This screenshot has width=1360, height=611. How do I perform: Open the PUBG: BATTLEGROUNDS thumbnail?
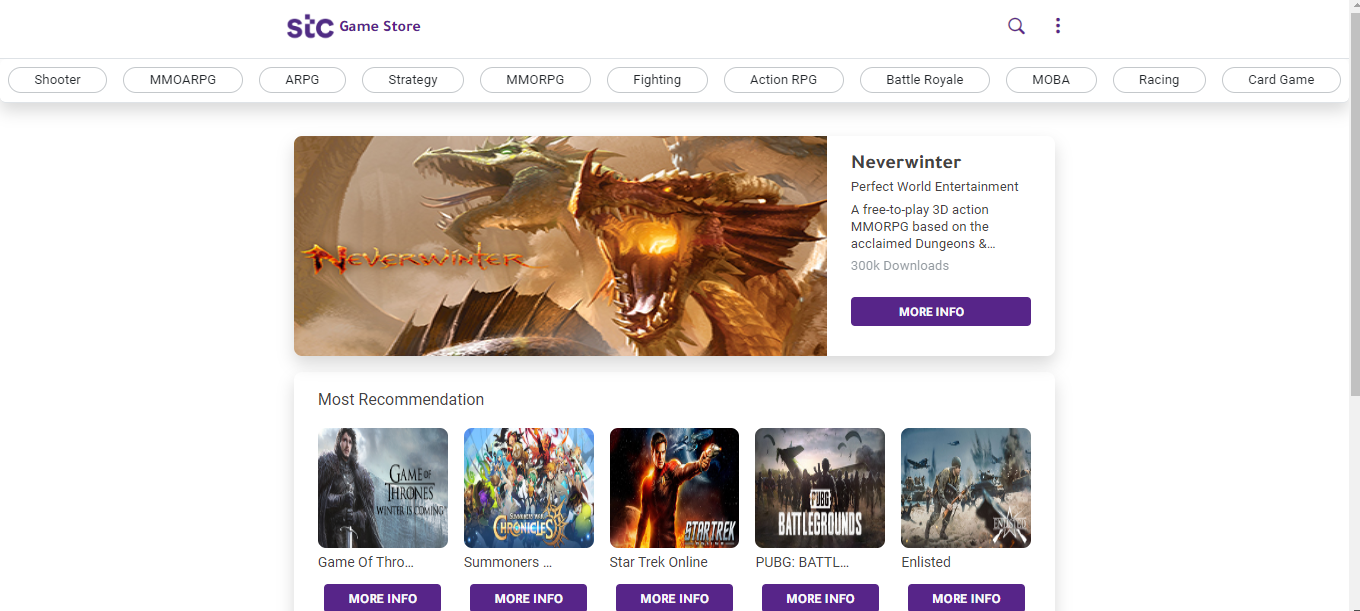coord(819,487)
